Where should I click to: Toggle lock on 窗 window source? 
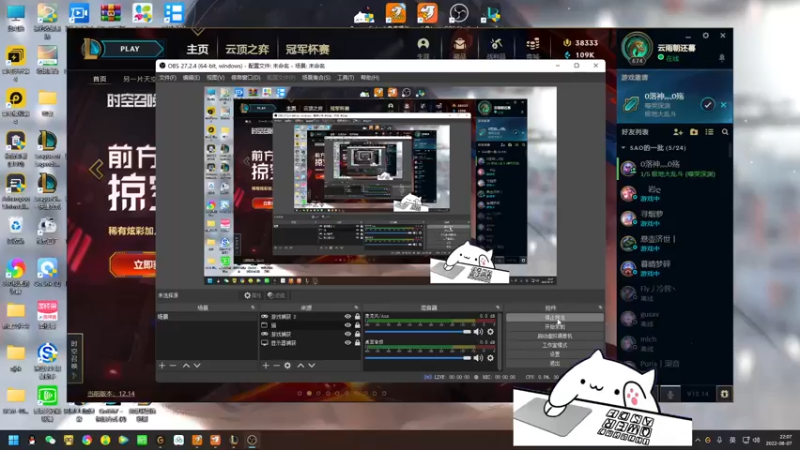[x=357, y=325]
